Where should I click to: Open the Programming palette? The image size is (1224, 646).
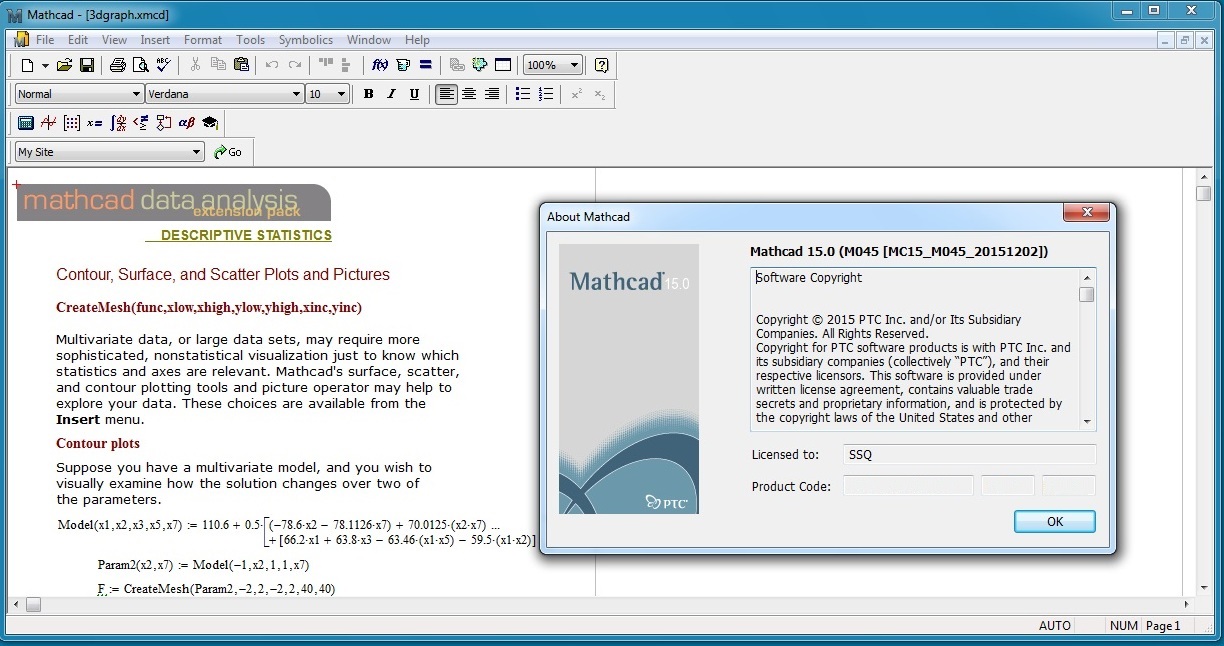pos(163,123)
